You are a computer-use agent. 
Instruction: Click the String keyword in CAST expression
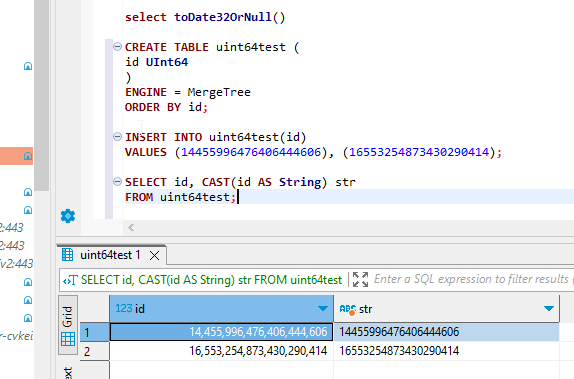300,182
